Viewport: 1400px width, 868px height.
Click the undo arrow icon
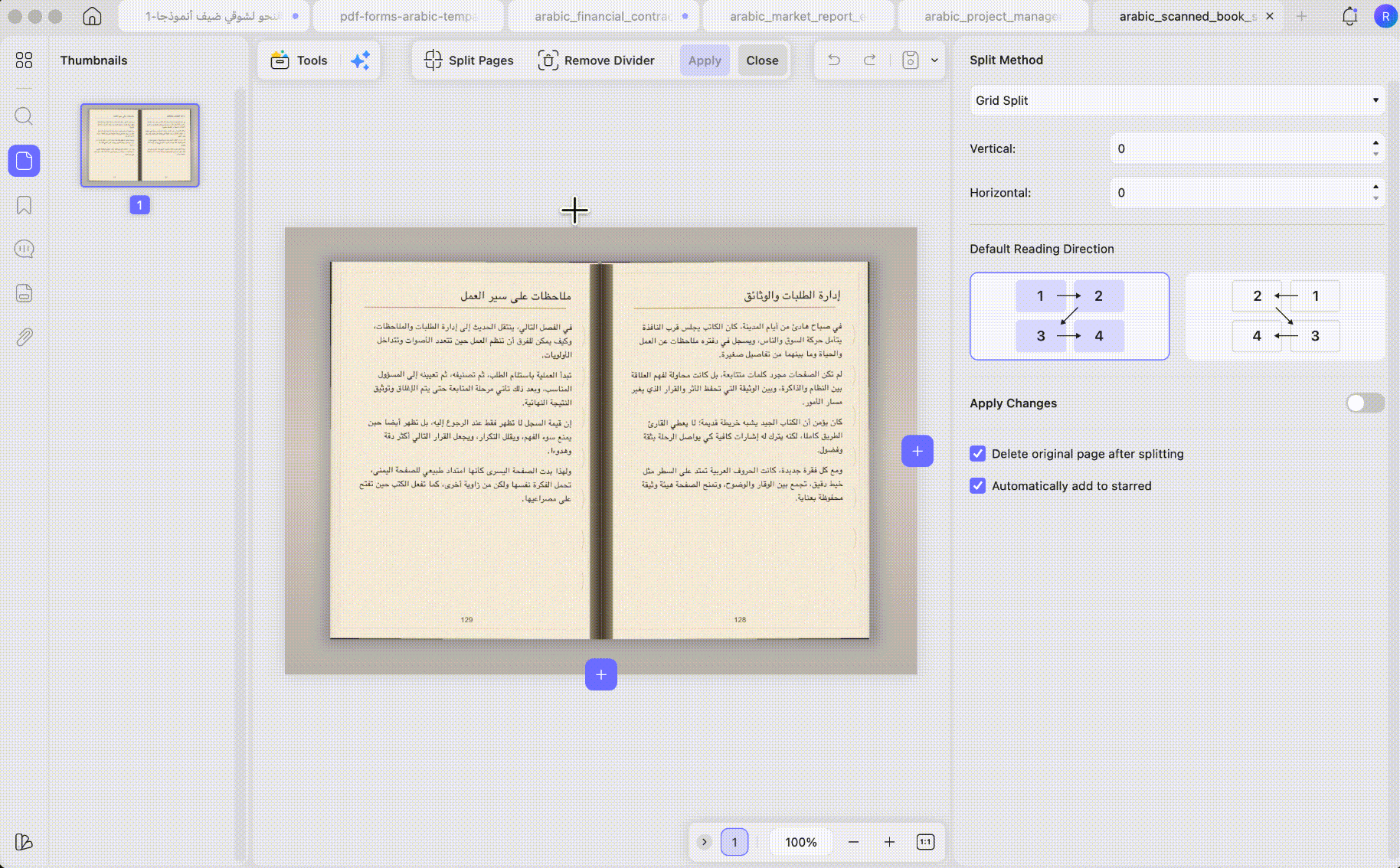pos(834,60)
